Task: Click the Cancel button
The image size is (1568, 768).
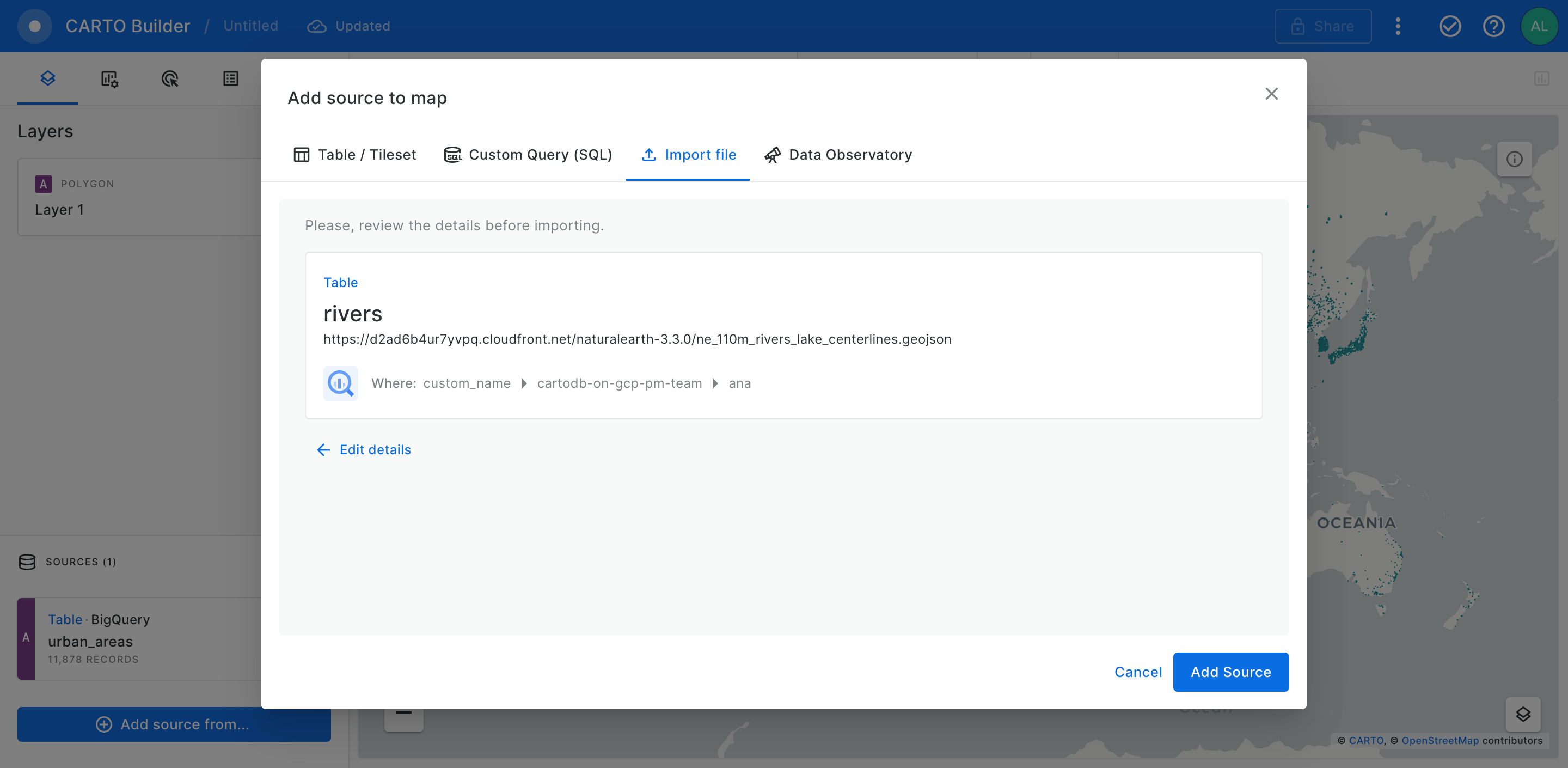Action: (x=1138, y=672)
